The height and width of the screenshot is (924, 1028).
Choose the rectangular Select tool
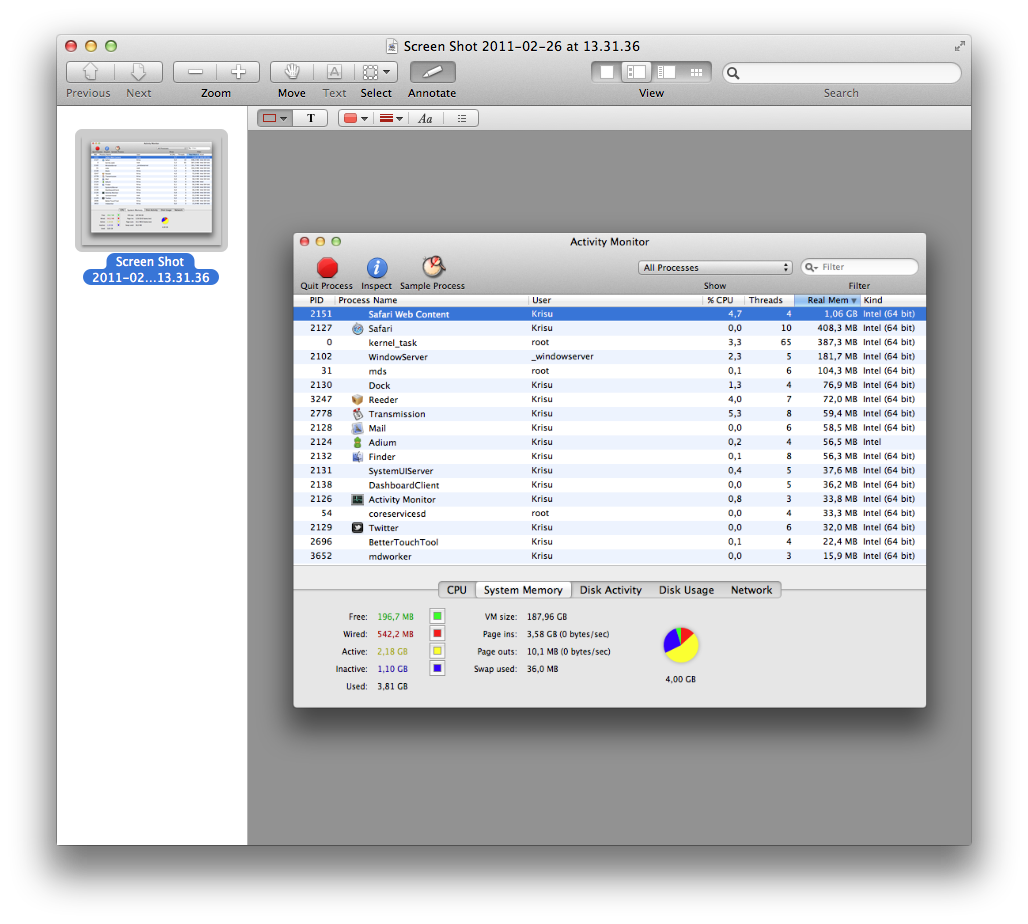pyautogui.click(x=370, y=71)
